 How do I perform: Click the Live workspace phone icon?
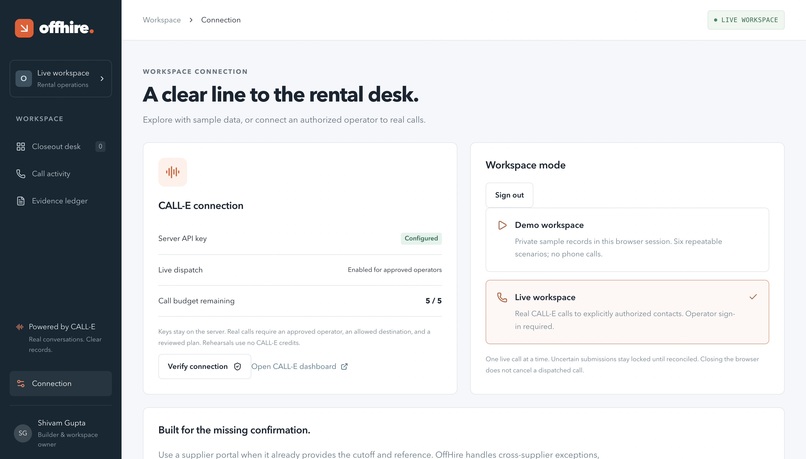coord(502,298)
